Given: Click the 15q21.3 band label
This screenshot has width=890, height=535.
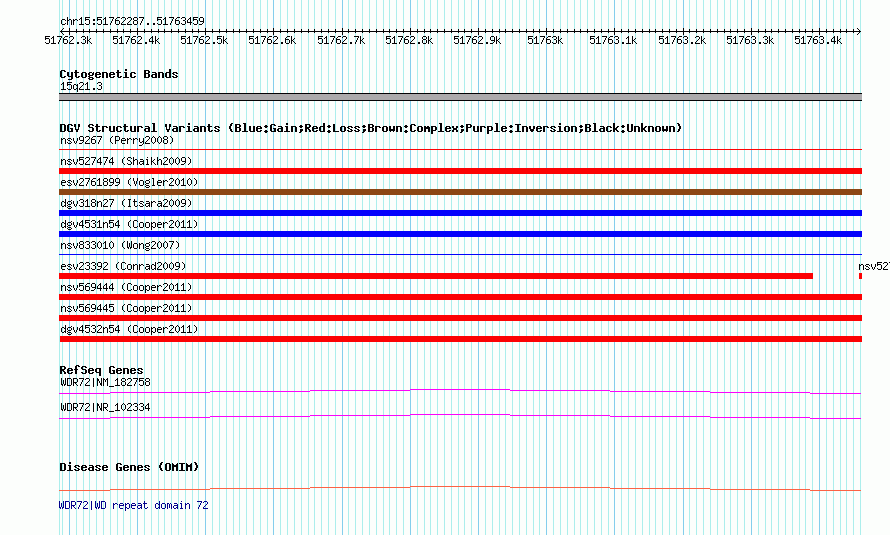Looking at the screenshot, I should [x=81, y=86].
